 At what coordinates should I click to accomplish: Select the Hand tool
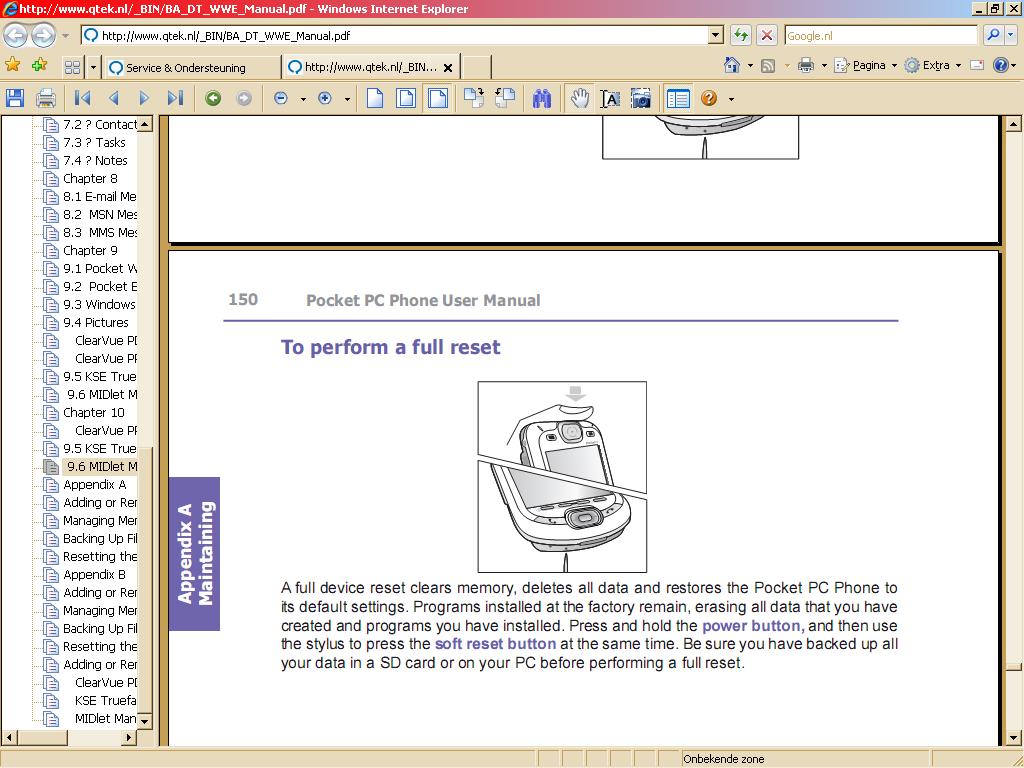[x=579, y=98]
